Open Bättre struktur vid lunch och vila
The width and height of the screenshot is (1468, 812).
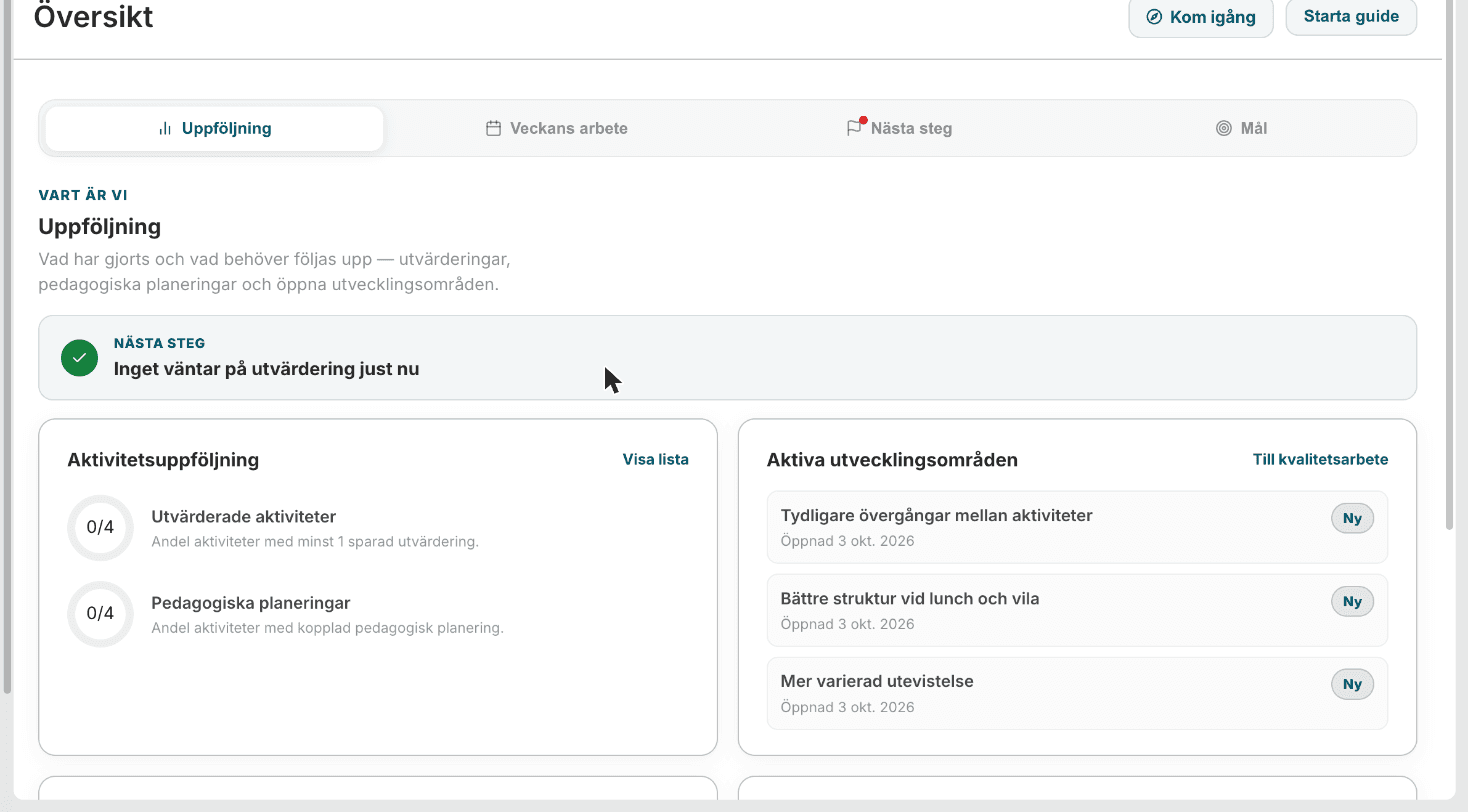pyautogui.click(x=1077, y=610)
